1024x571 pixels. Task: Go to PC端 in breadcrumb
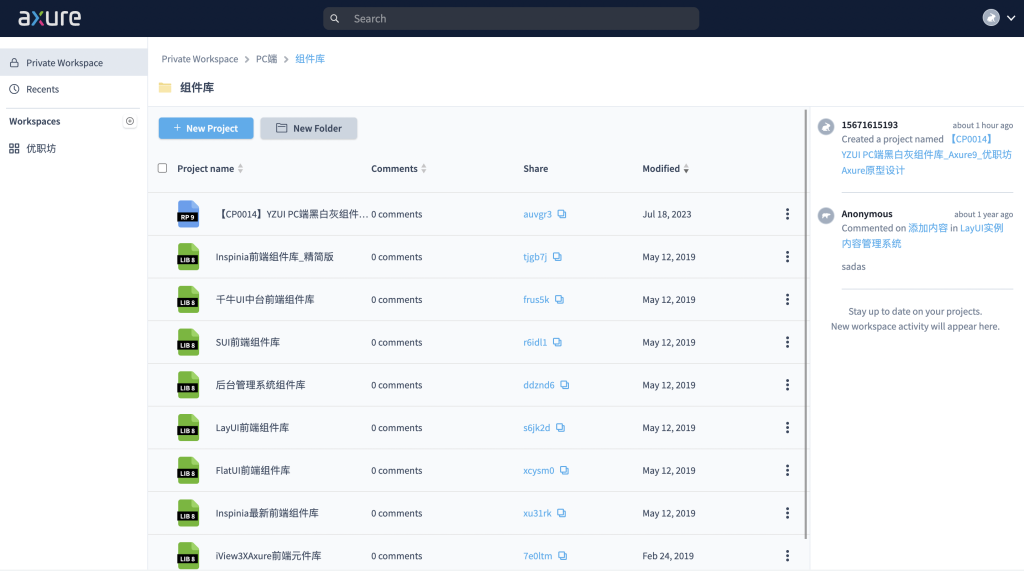(x=266, y=59)
